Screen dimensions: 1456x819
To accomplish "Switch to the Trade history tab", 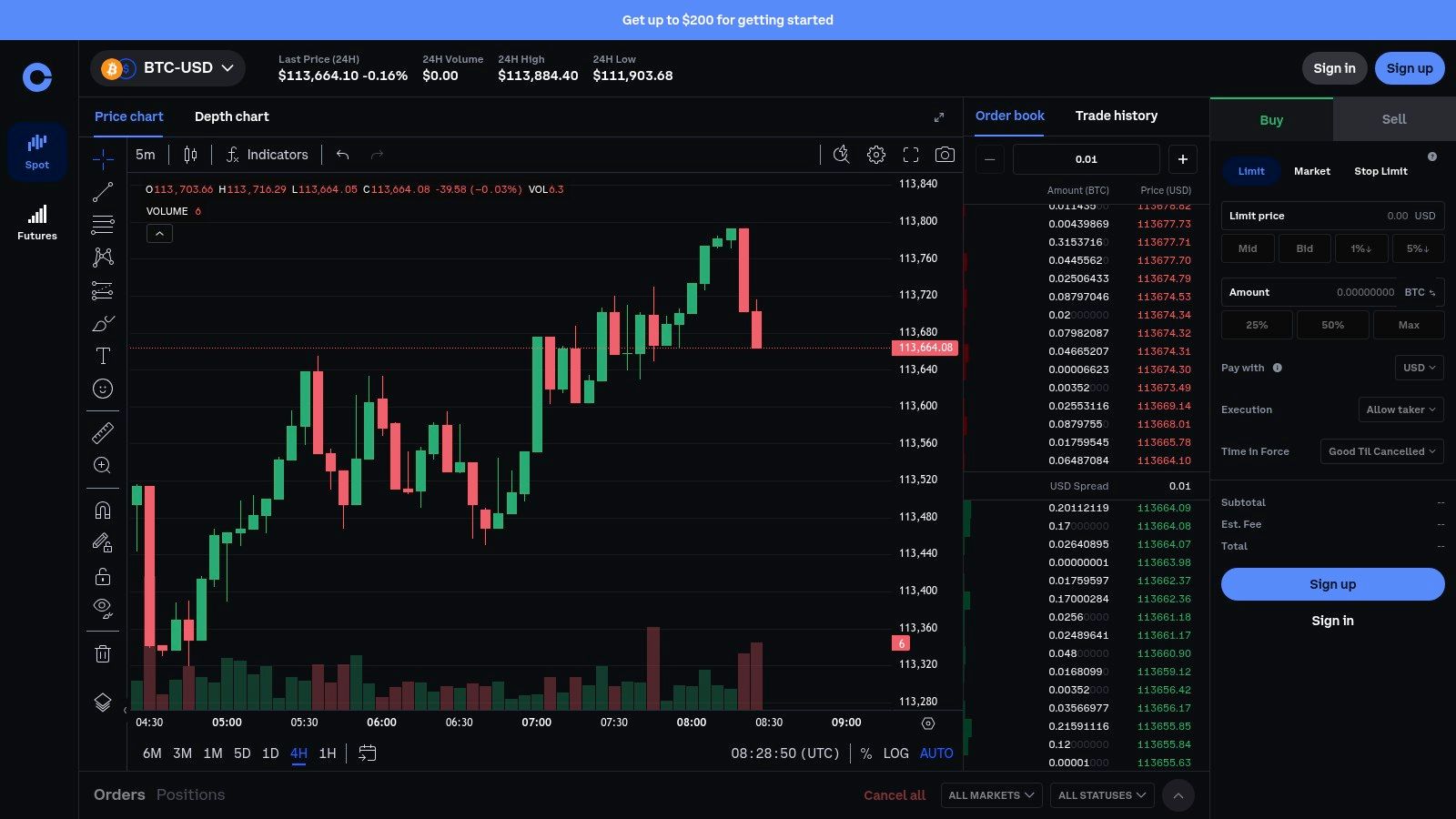I will [x=1117, y=116].
